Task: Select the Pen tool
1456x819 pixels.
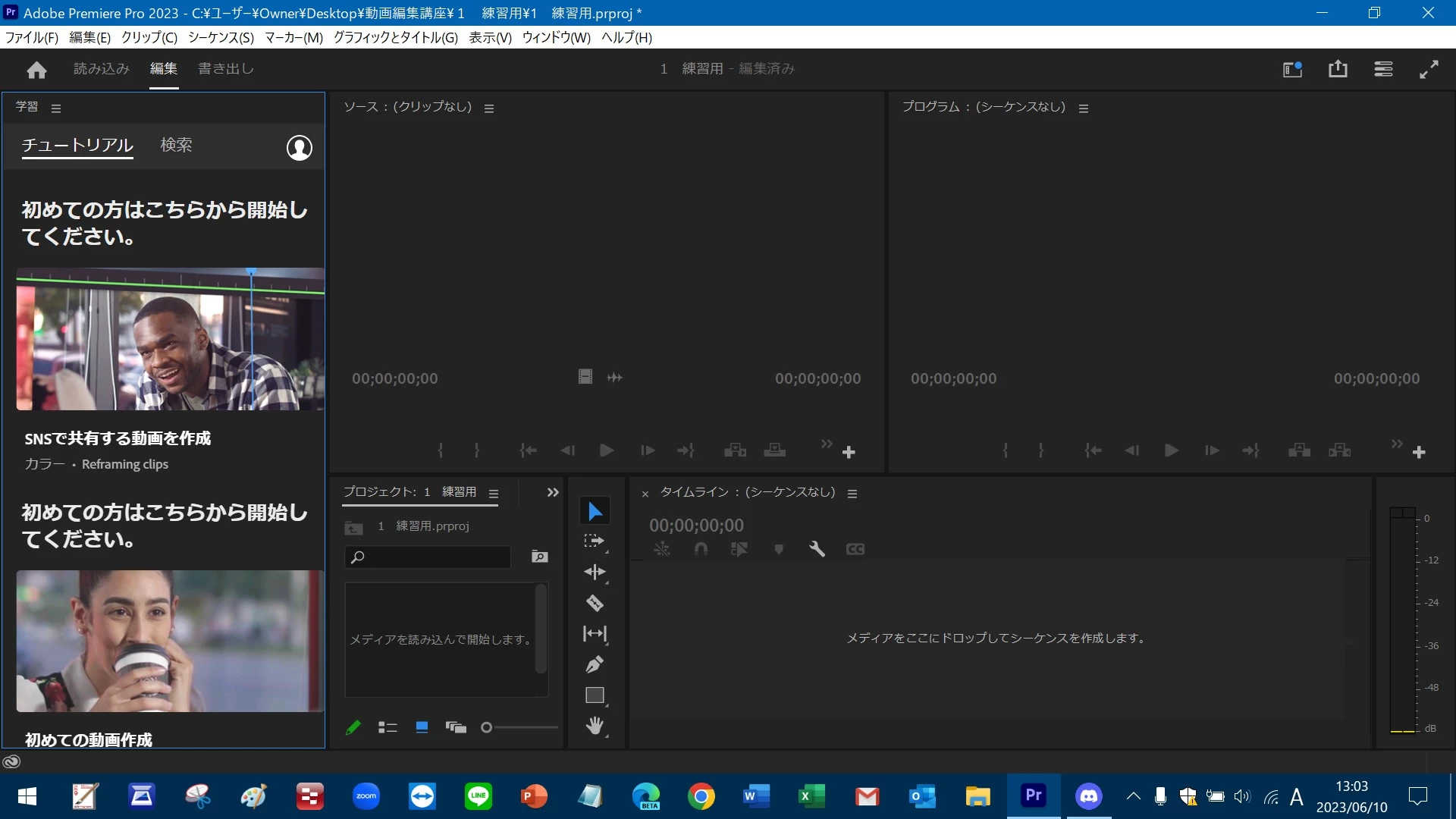Action: click(x=595, y=665)
